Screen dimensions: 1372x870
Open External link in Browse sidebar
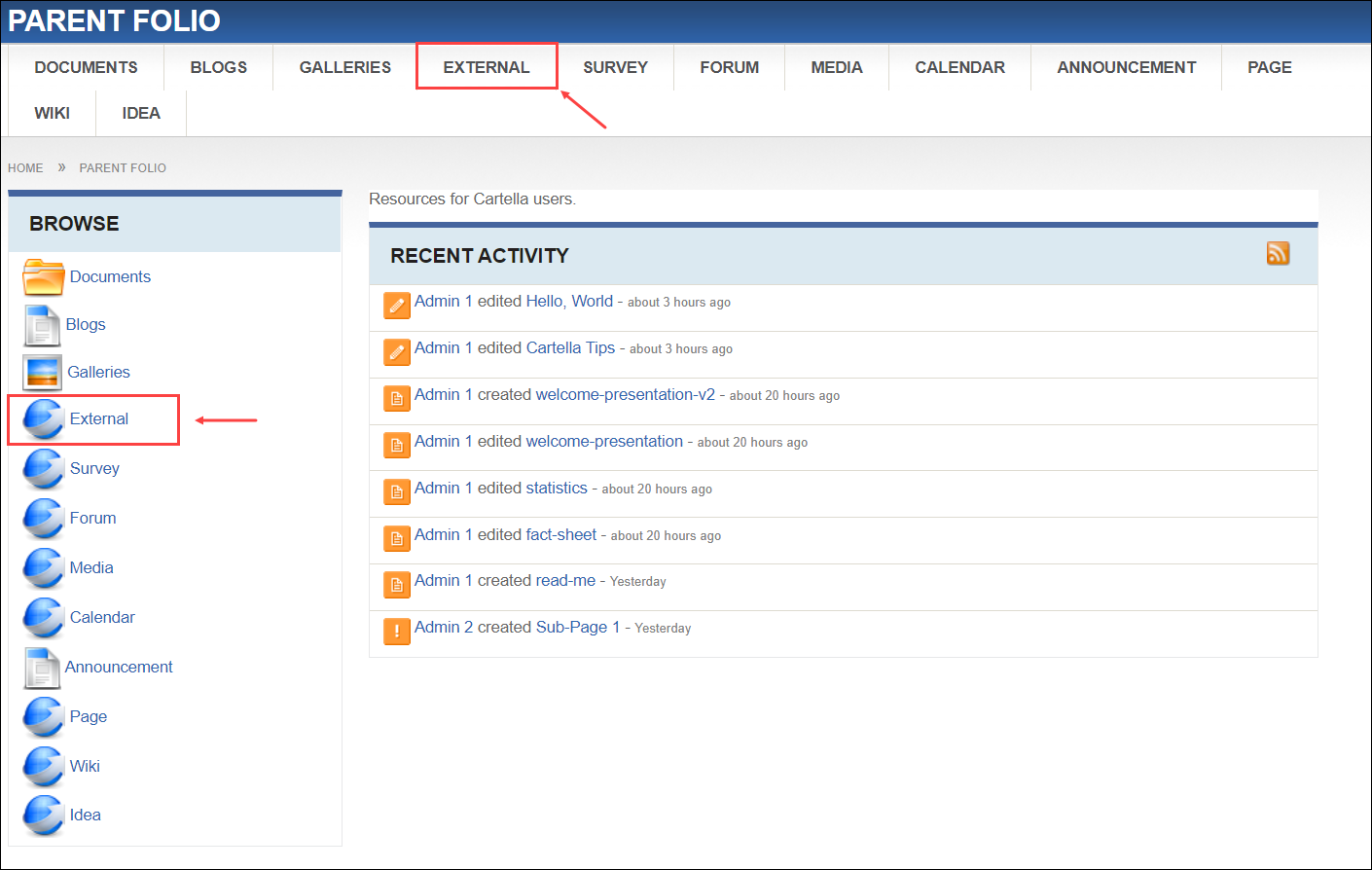tap(98, 418)
